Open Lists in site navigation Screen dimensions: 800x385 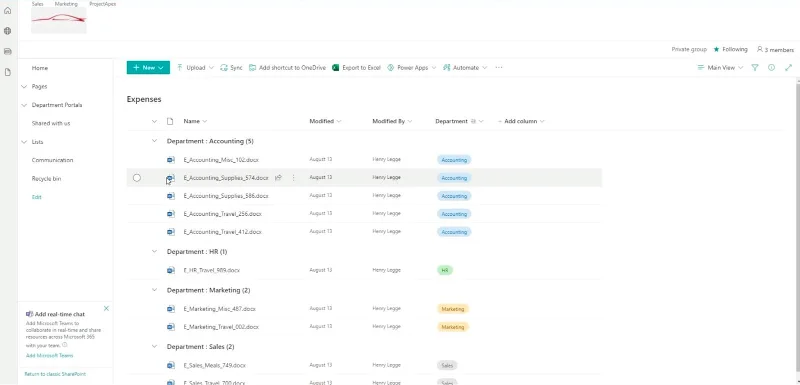pyautogui.click(x=37, y=142)
